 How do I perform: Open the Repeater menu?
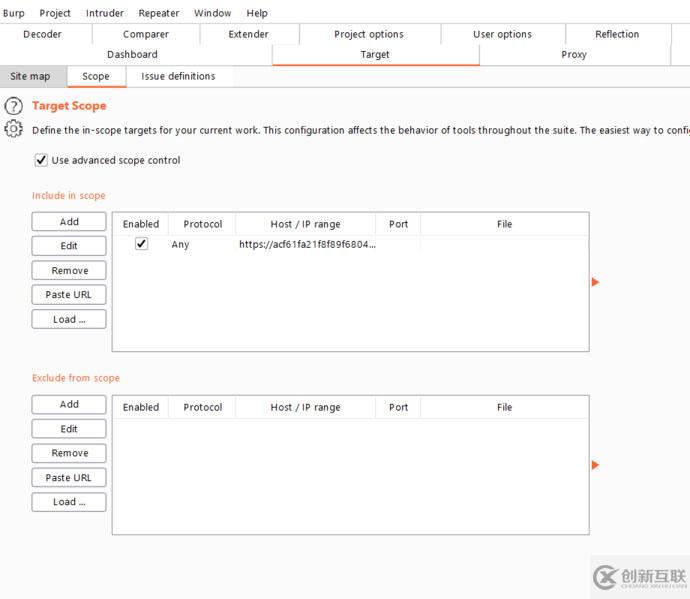click(x=158, y=13)
